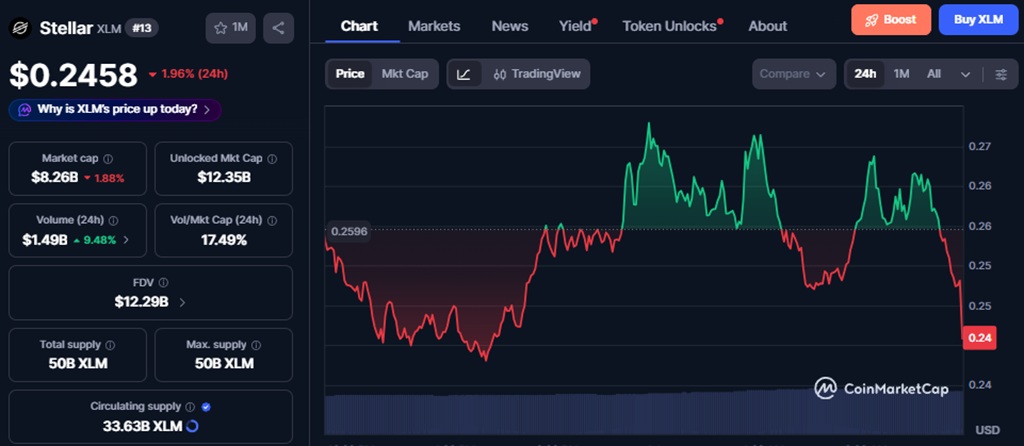Open the Token Unlocks tab
This screenshot has width=1024, height=446.
[x=669, y=26]
